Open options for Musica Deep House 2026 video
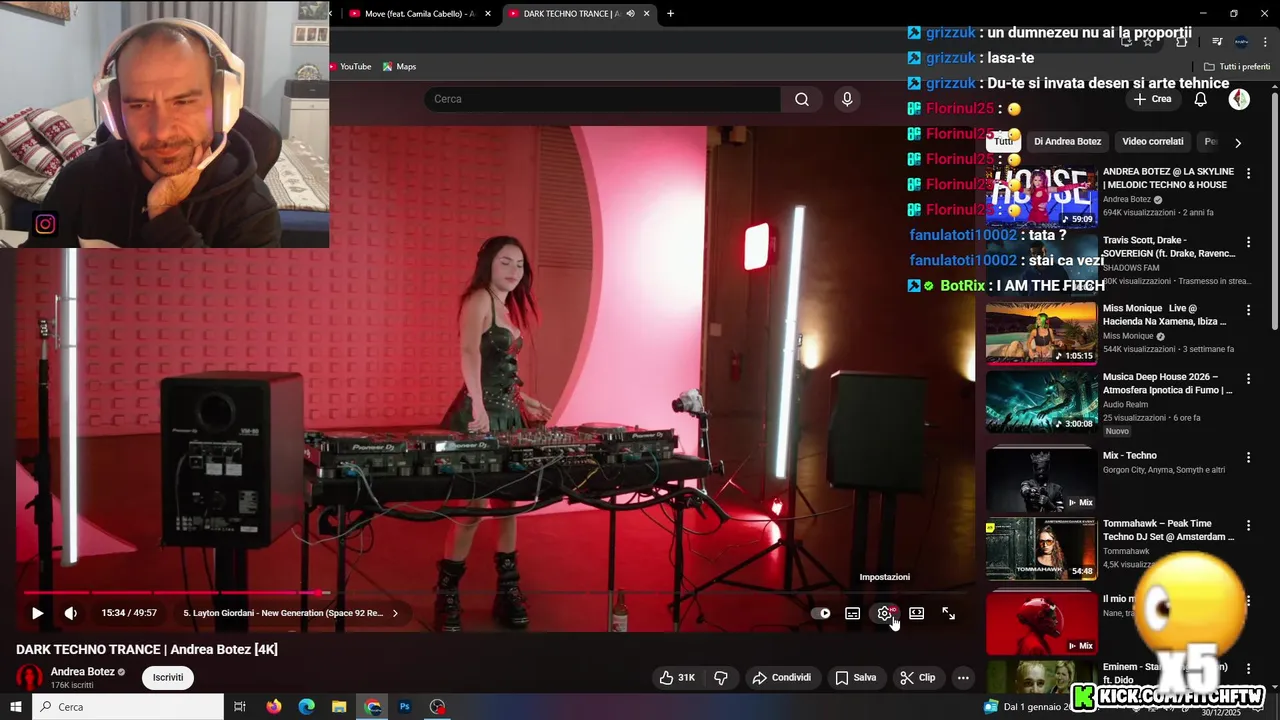The image size is (1280, 720). click(x=1248, y=378)
